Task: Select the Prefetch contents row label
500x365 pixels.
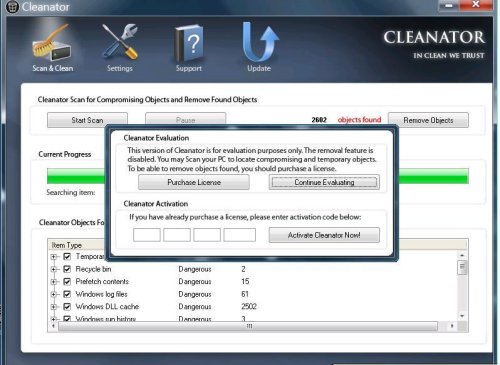Action: [102, 282]
